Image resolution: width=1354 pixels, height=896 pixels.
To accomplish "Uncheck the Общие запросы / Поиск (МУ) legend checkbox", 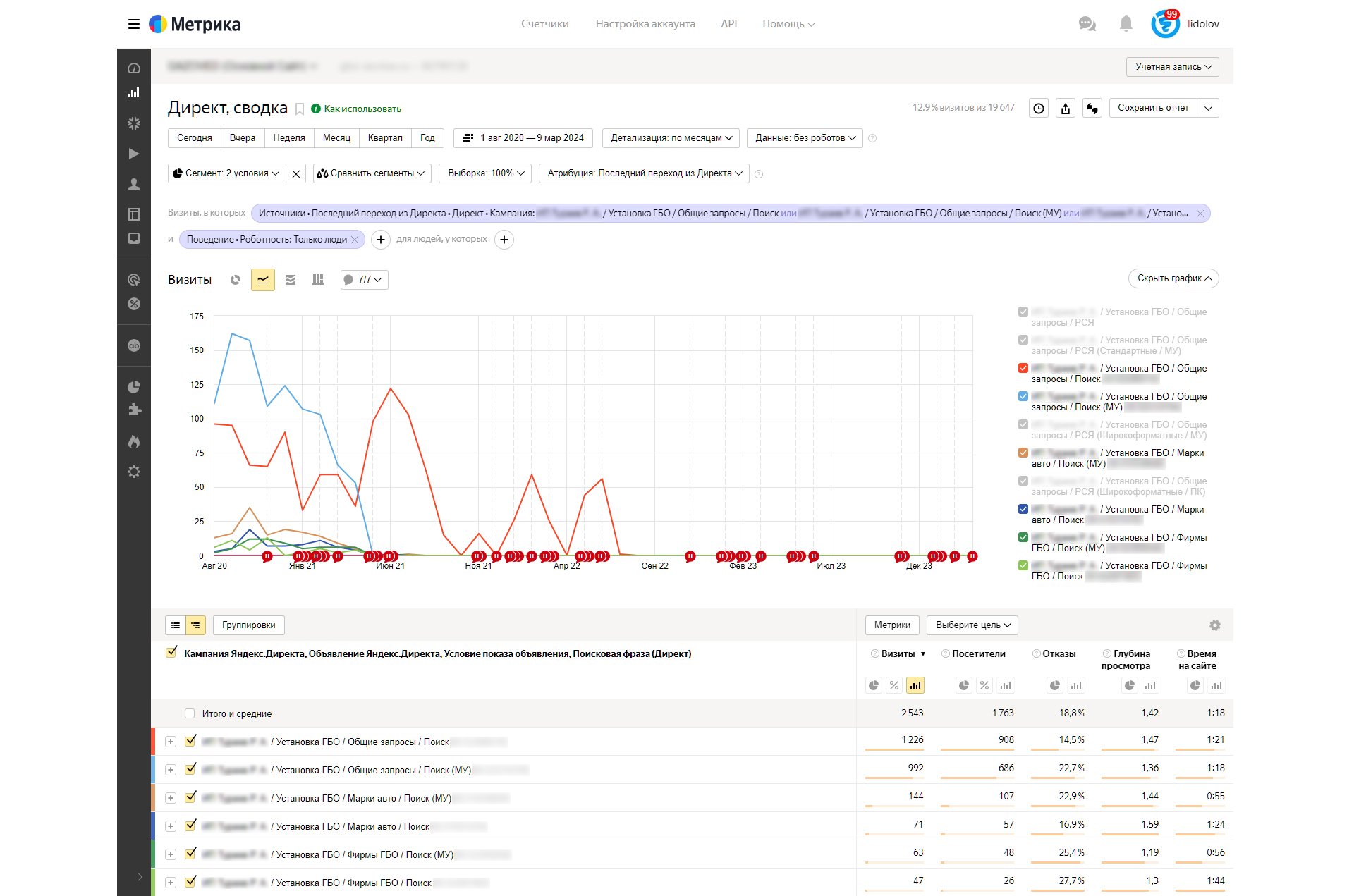I will pos(1023,396).
